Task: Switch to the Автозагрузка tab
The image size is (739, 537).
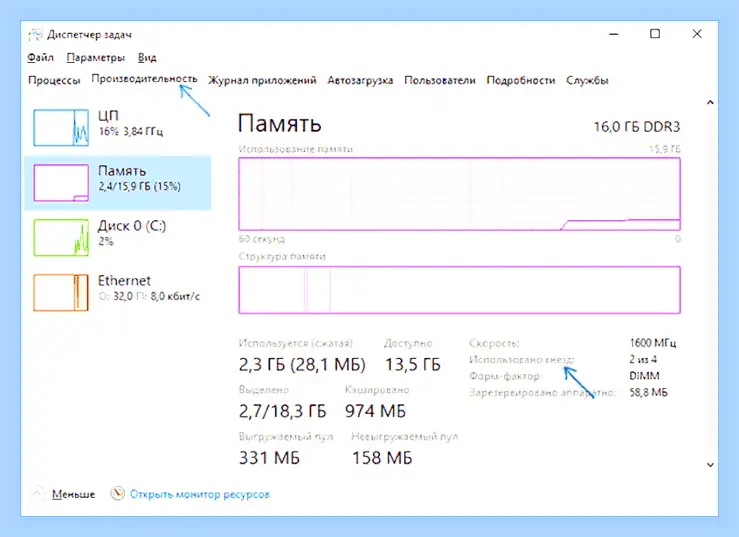Action: click(x=360, y=80)
